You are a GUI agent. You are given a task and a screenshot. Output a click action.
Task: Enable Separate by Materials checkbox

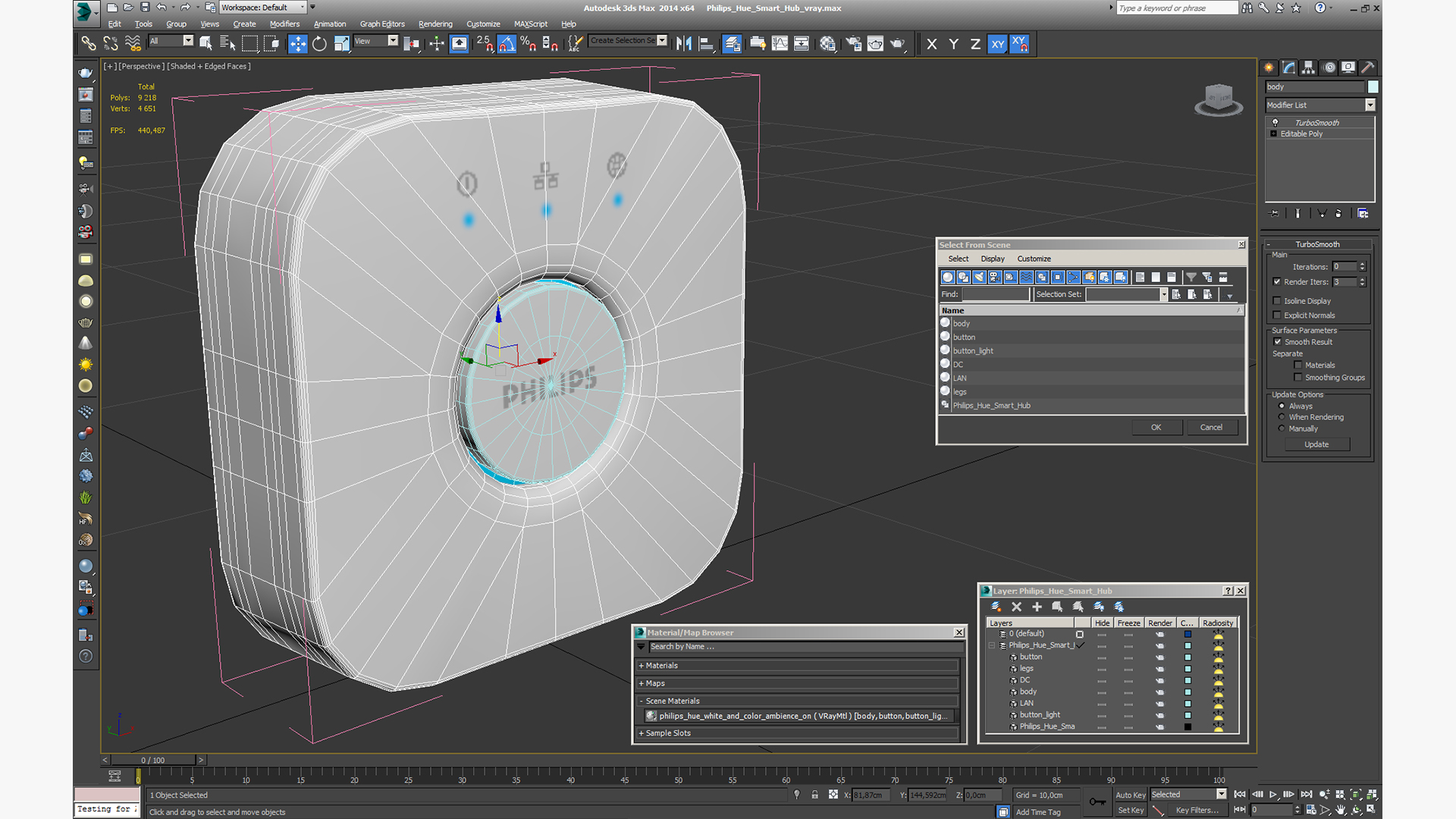tap(1298, 366)
